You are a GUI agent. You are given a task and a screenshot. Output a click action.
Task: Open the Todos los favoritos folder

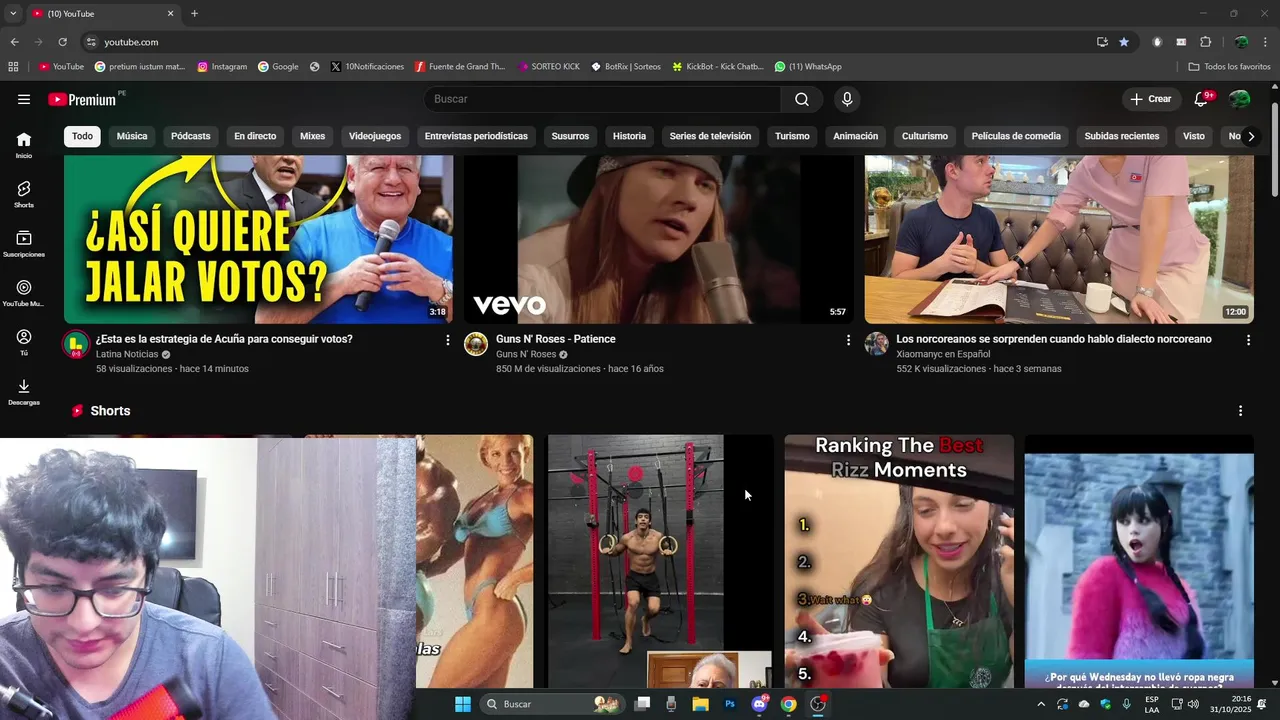(x=1229, y=67)
